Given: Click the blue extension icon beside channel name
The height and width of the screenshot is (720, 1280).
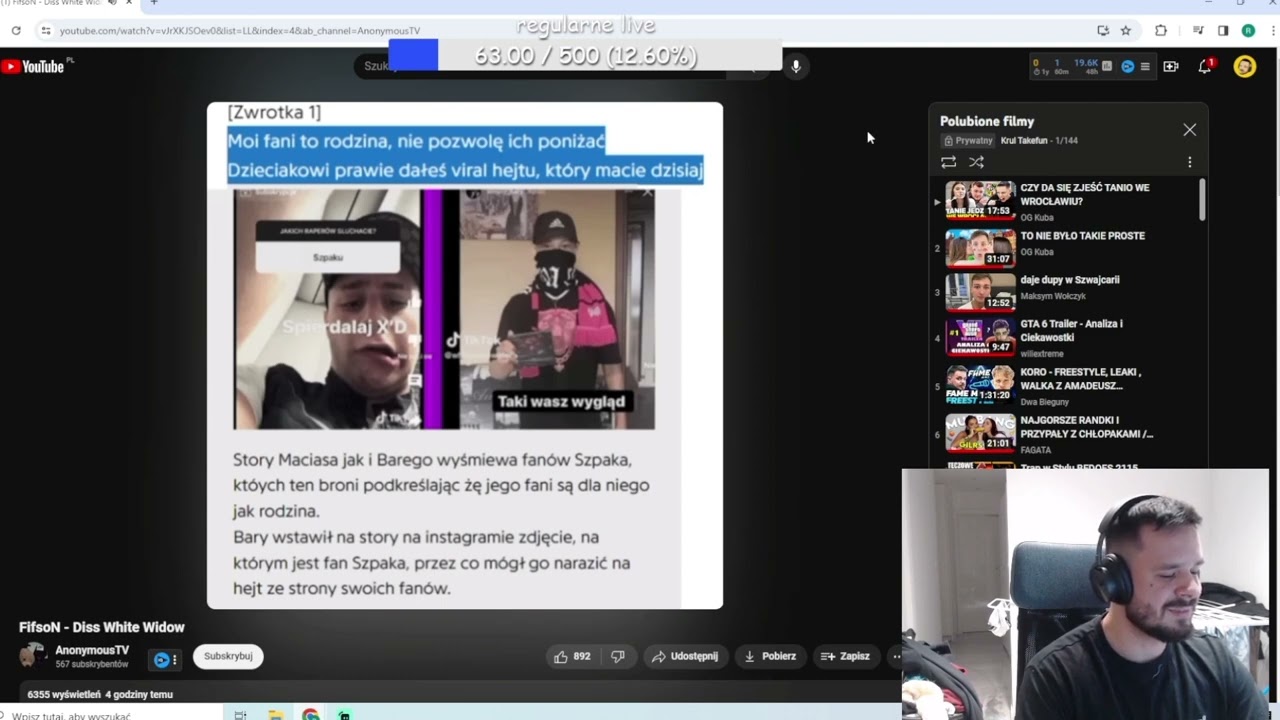Looking at the screenshot, I should [161, 660].
